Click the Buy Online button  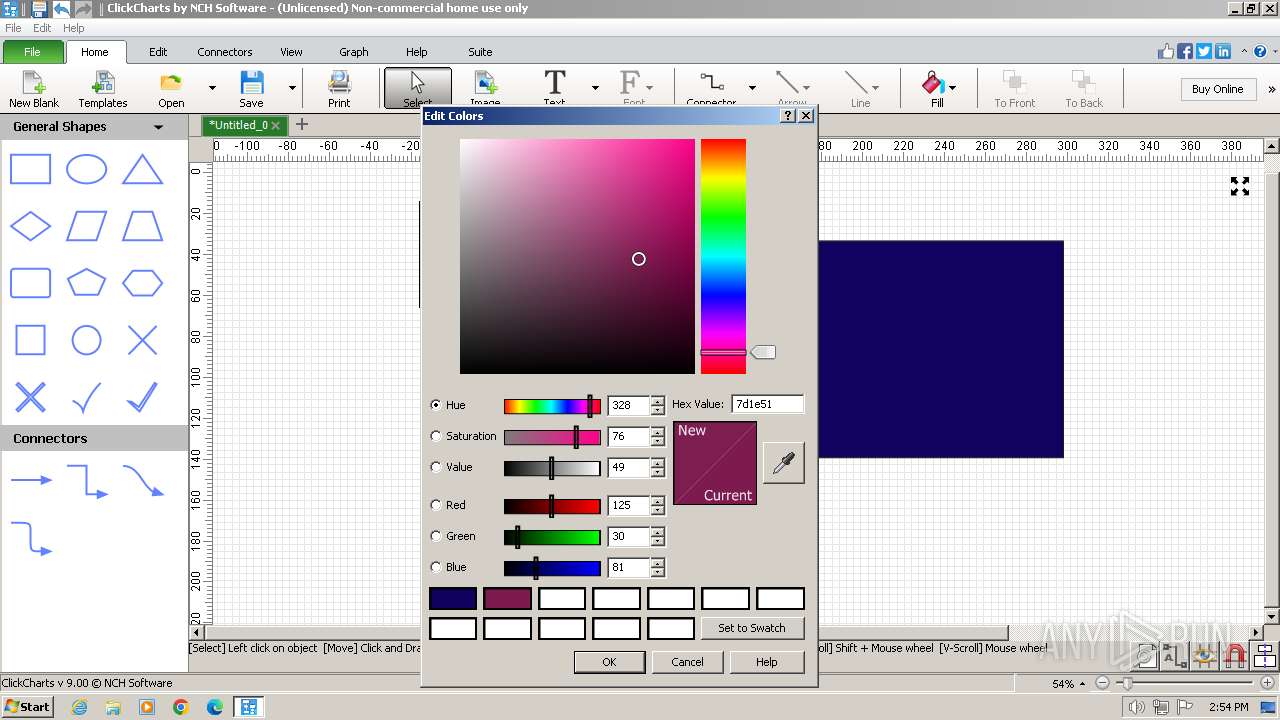coord(1217,89)
